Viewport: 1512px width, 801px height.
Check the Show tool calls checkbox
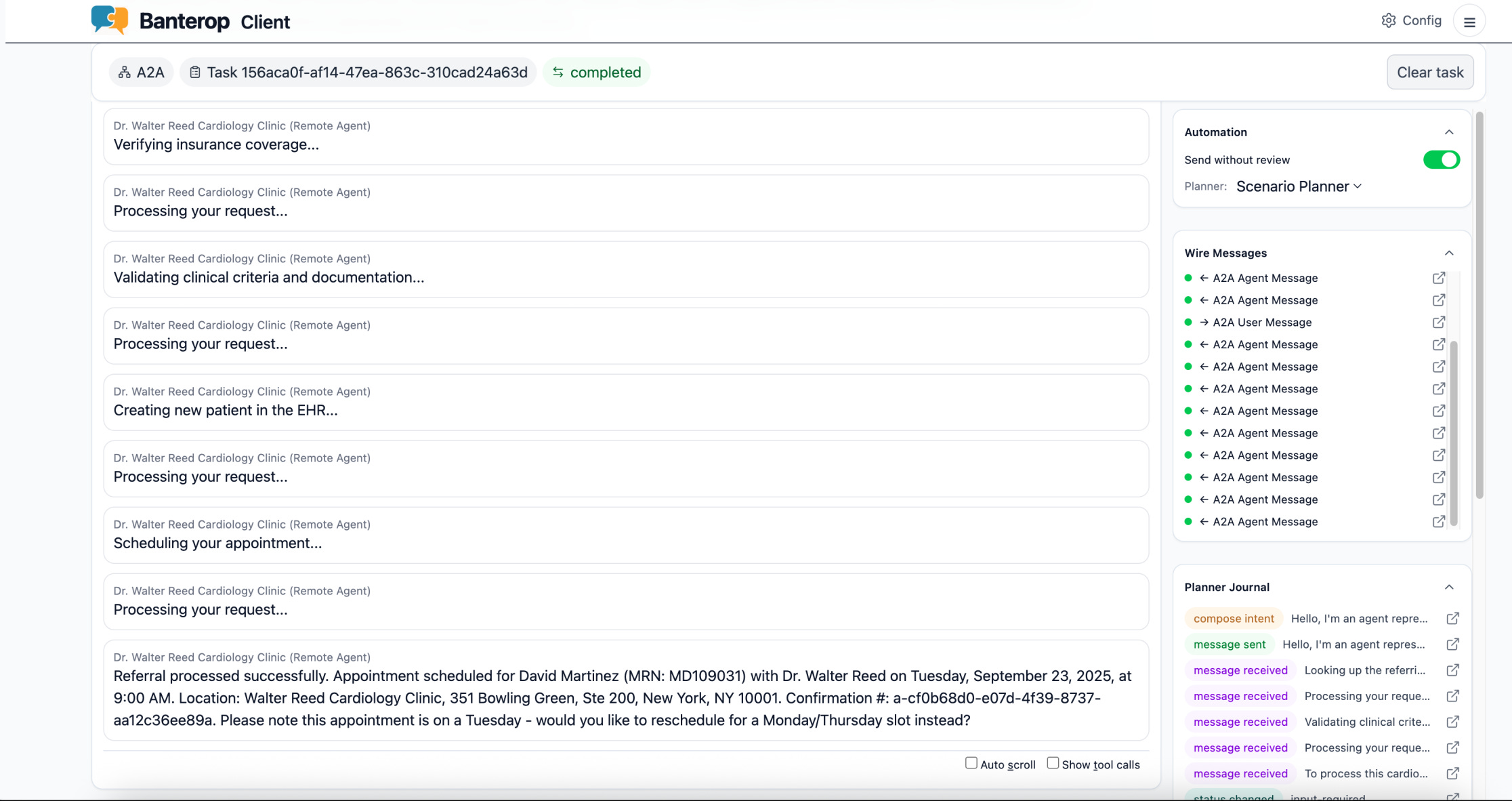pos(1053,763)
